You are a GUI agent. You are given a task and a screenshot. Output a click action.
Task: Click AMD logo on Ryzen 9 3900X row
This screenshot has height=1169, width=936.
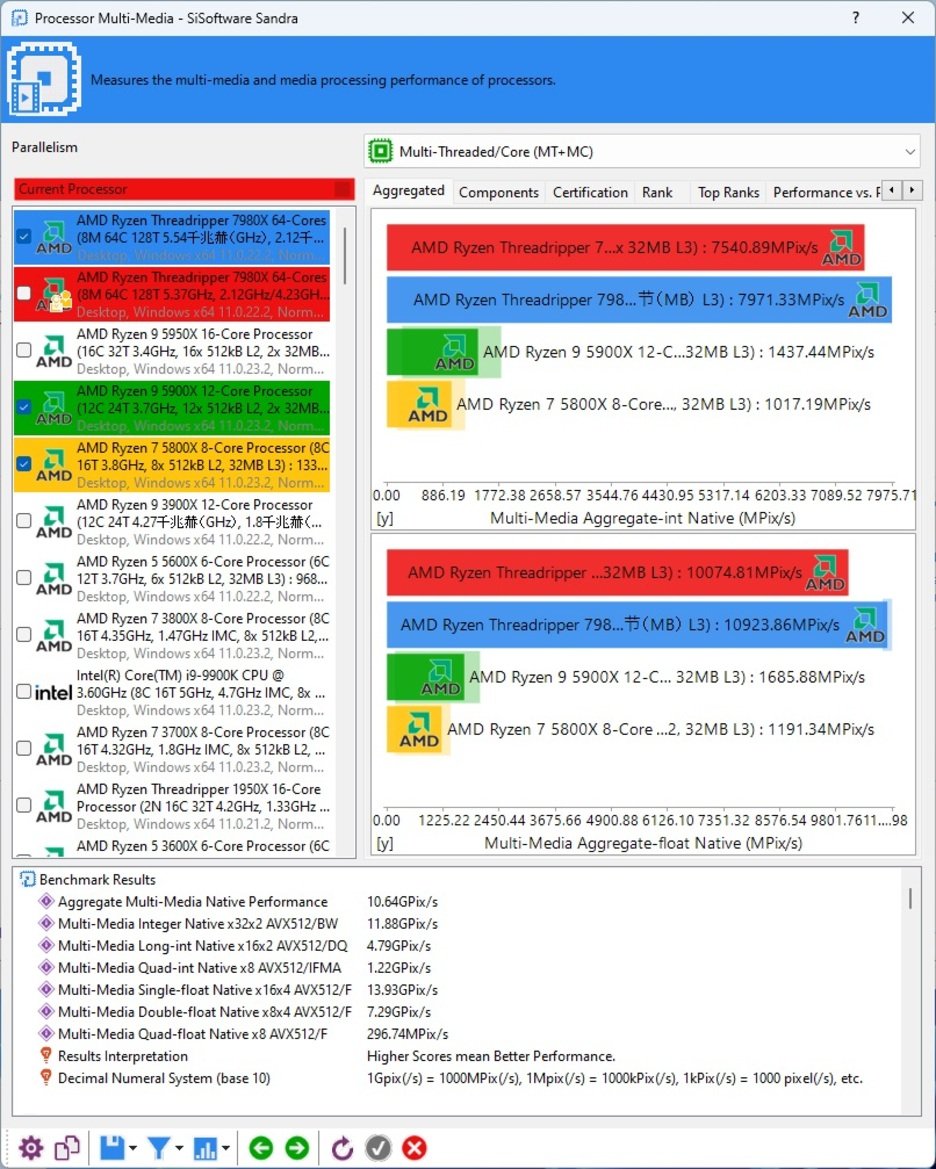tap(54, 522)
